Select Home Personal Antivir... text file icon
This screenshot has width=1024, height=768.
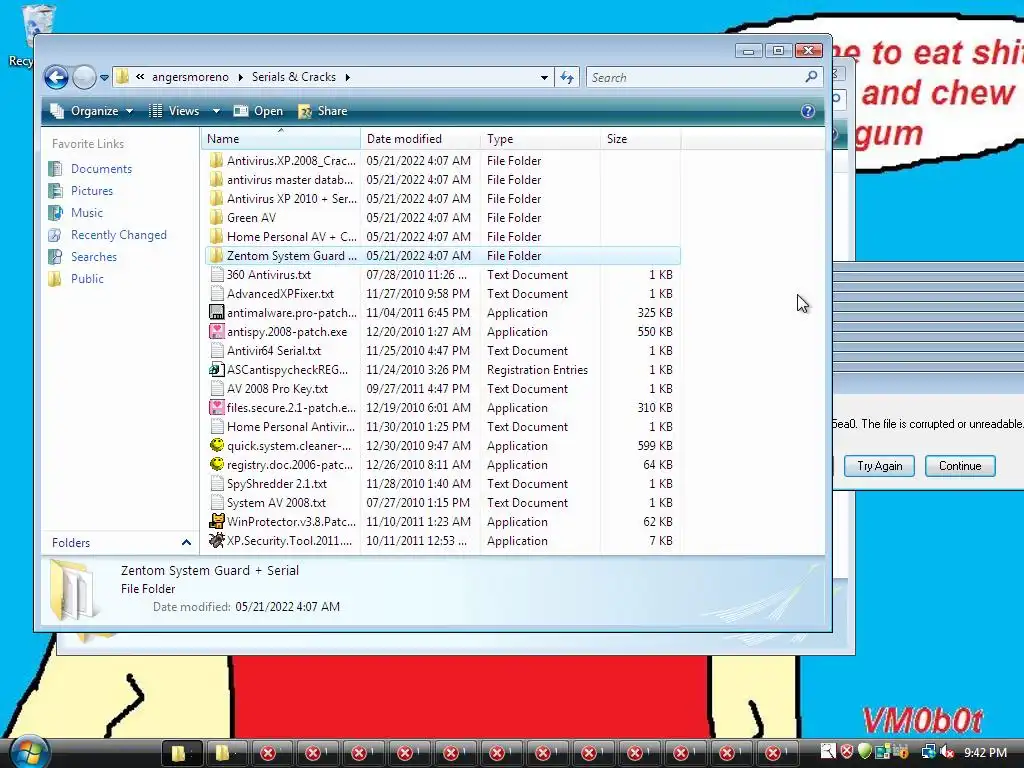[x=216, y=426]
